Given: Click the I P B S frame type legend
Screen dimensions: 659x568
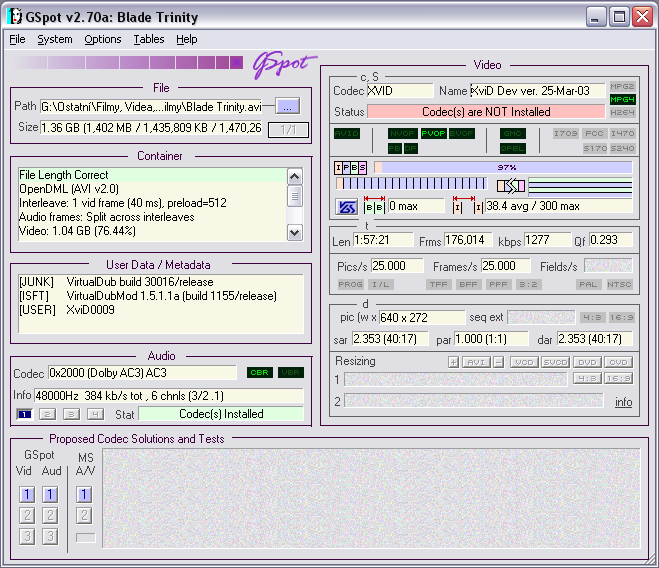Looking at the screenshot, I should tap(350, 167).
